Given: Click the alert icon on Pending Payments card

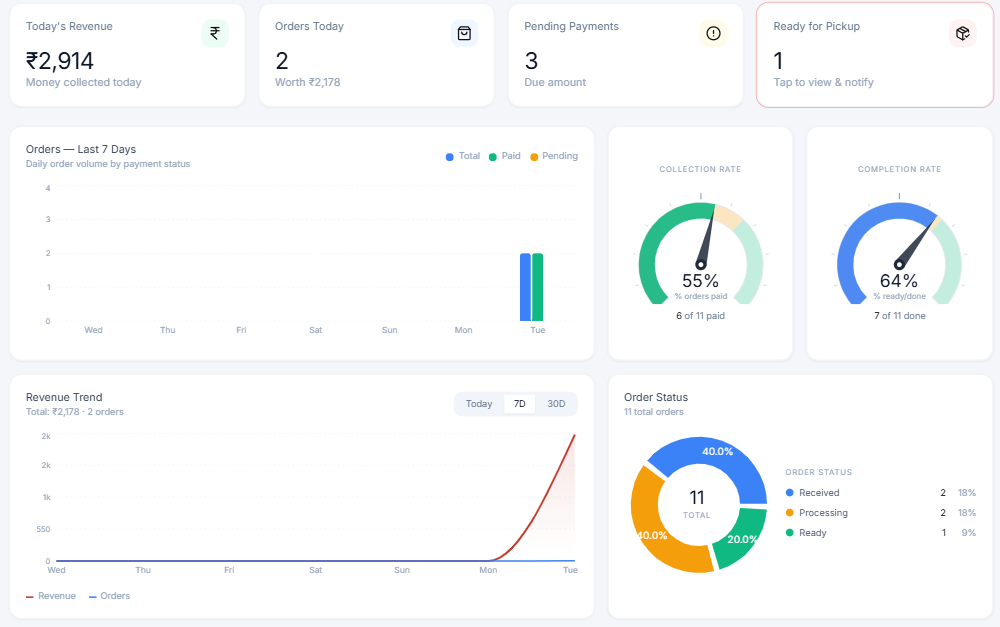Looking at the screenshot, I should 713,33.
